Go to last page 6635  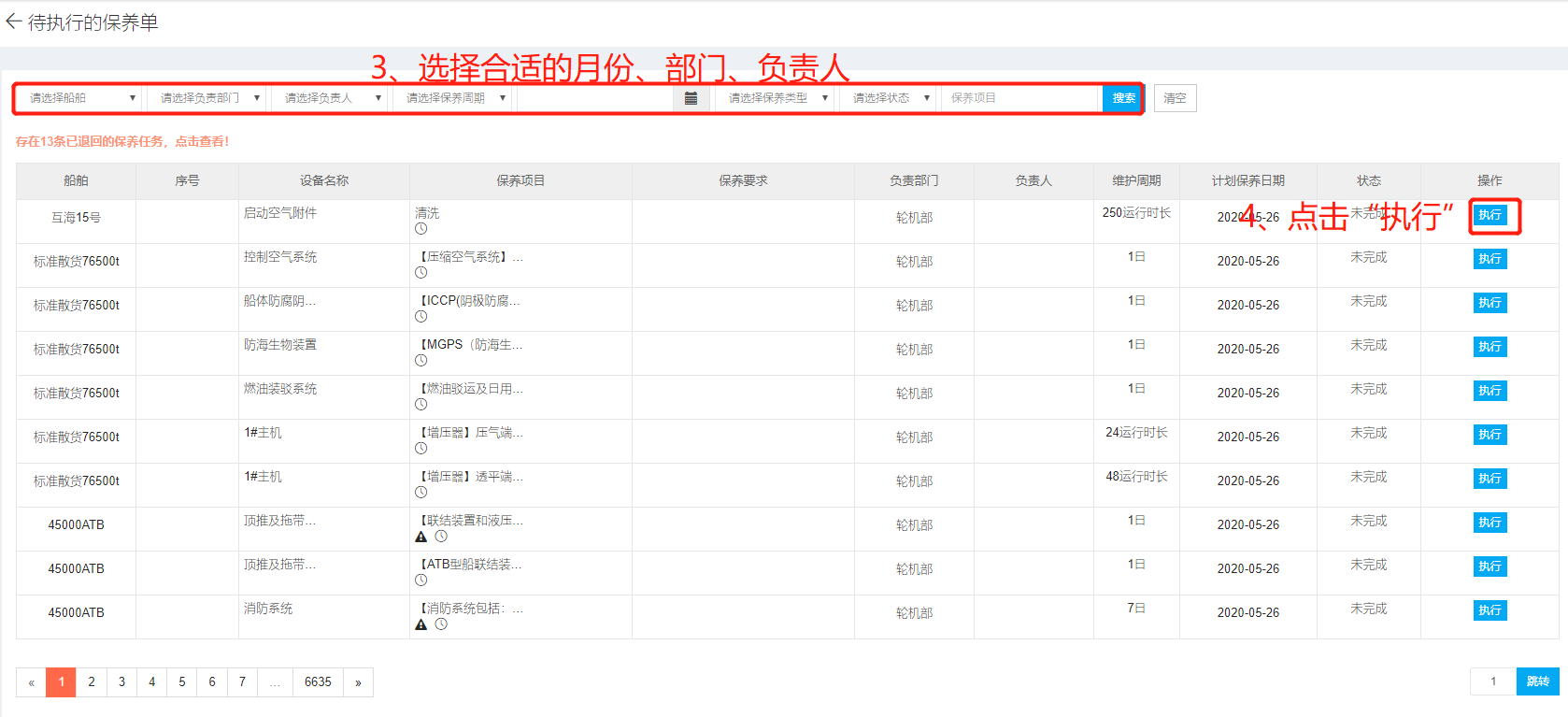tap(318, 682)
